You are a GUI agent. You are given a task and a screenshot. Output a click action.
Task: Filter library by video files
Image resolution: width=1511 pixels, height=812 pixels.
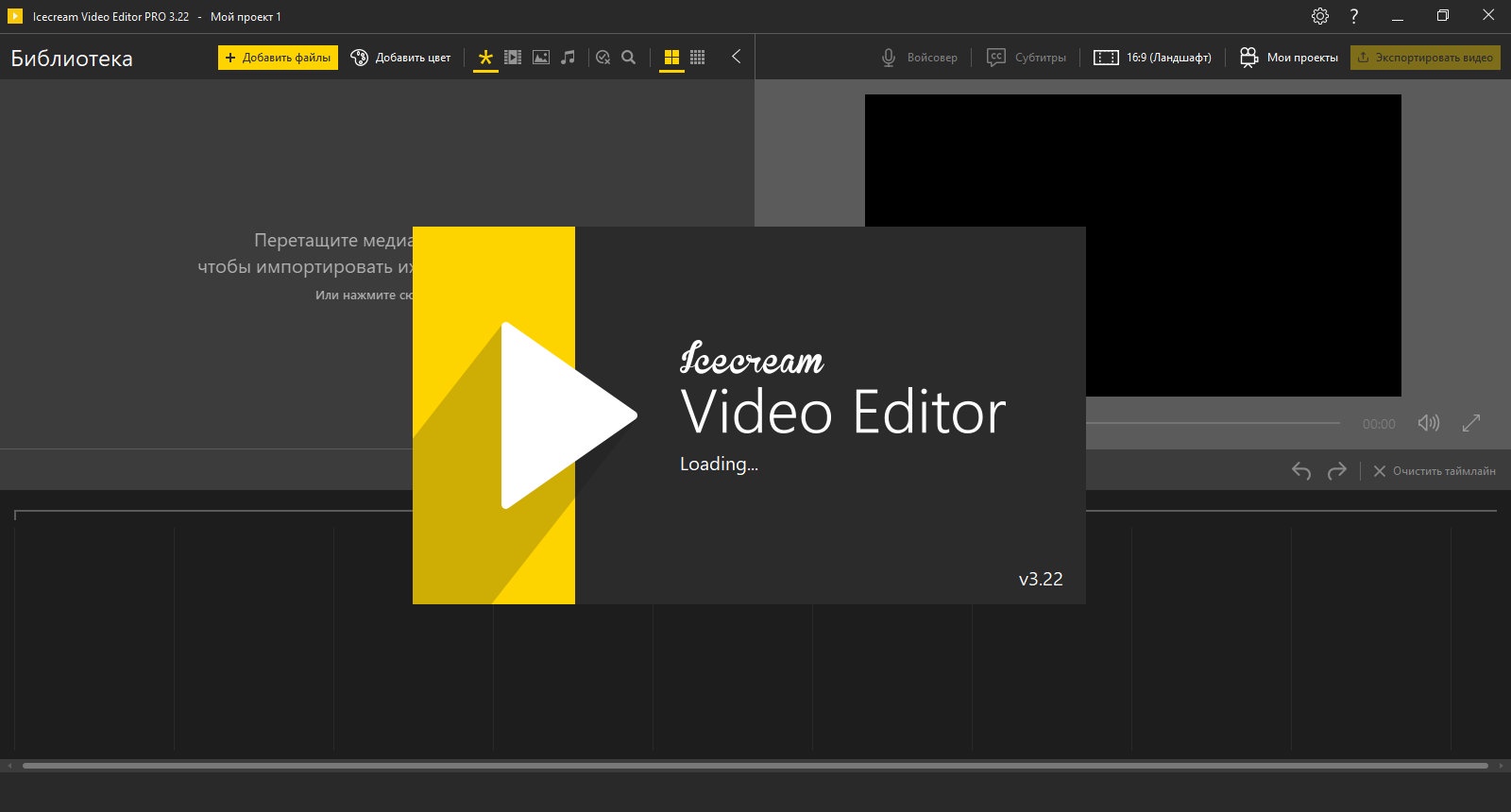click(513, 58)
